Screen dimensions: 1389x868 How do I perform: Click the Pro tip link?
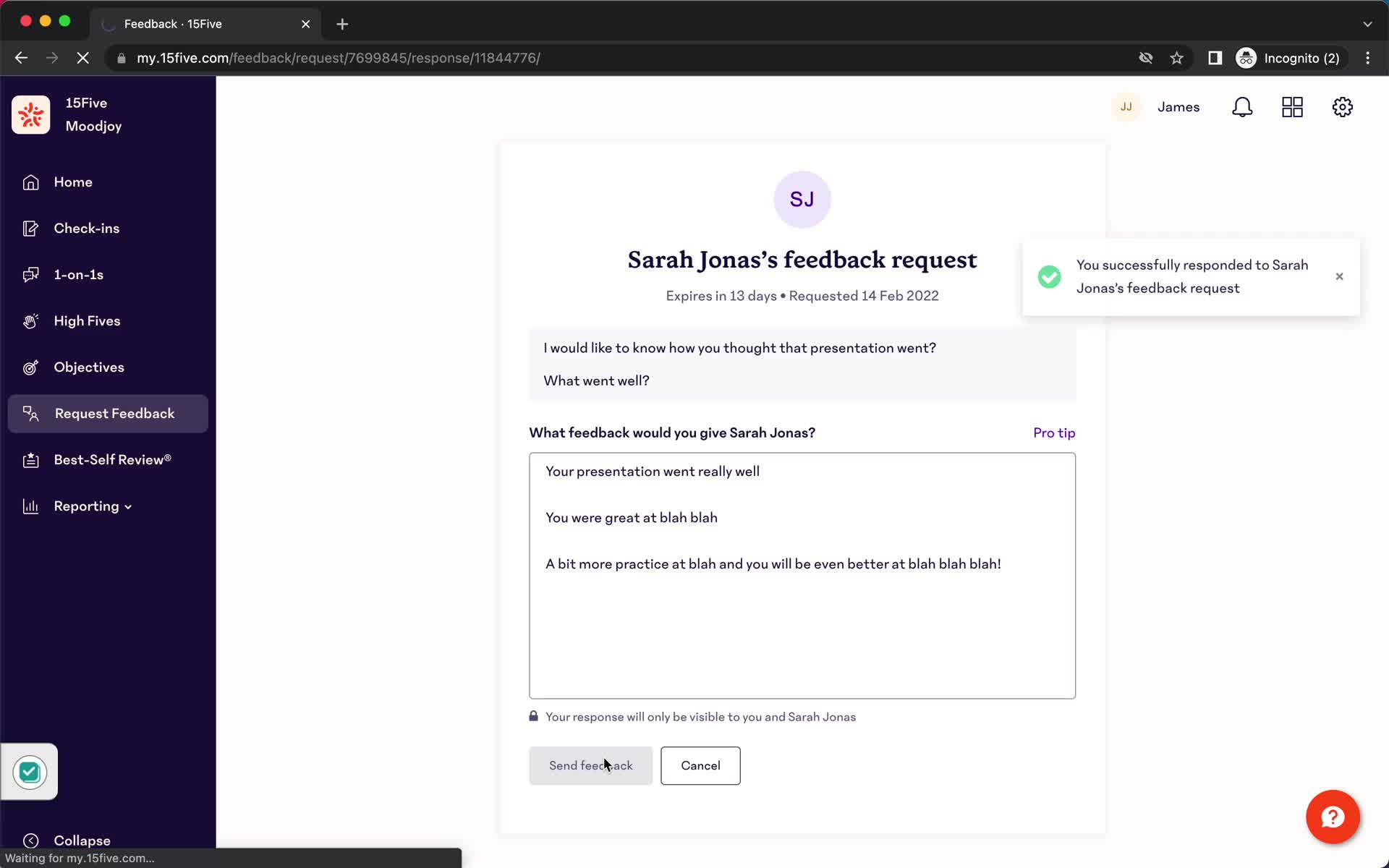pos(1054,432)
